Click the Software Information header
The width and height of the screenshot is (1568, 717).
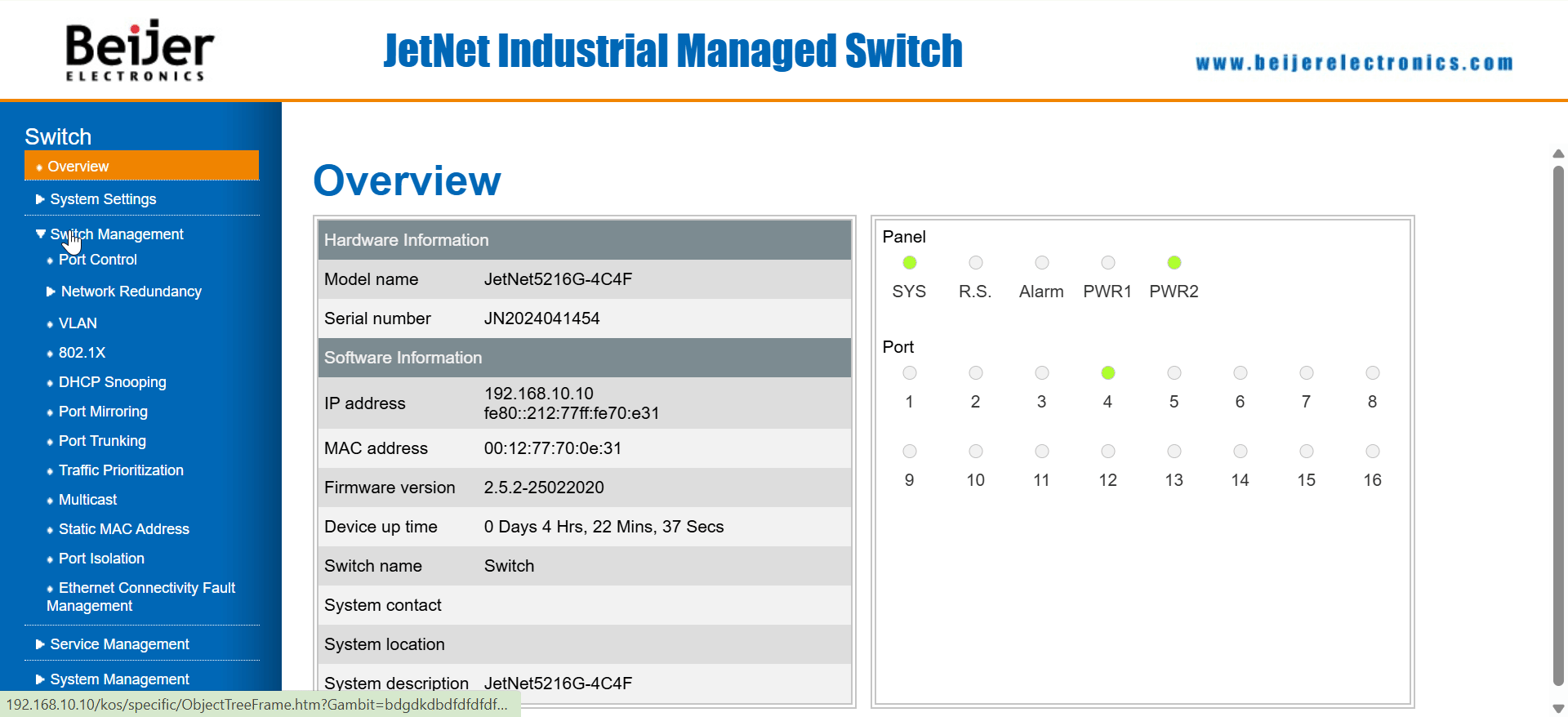click(x=585, y=358)
